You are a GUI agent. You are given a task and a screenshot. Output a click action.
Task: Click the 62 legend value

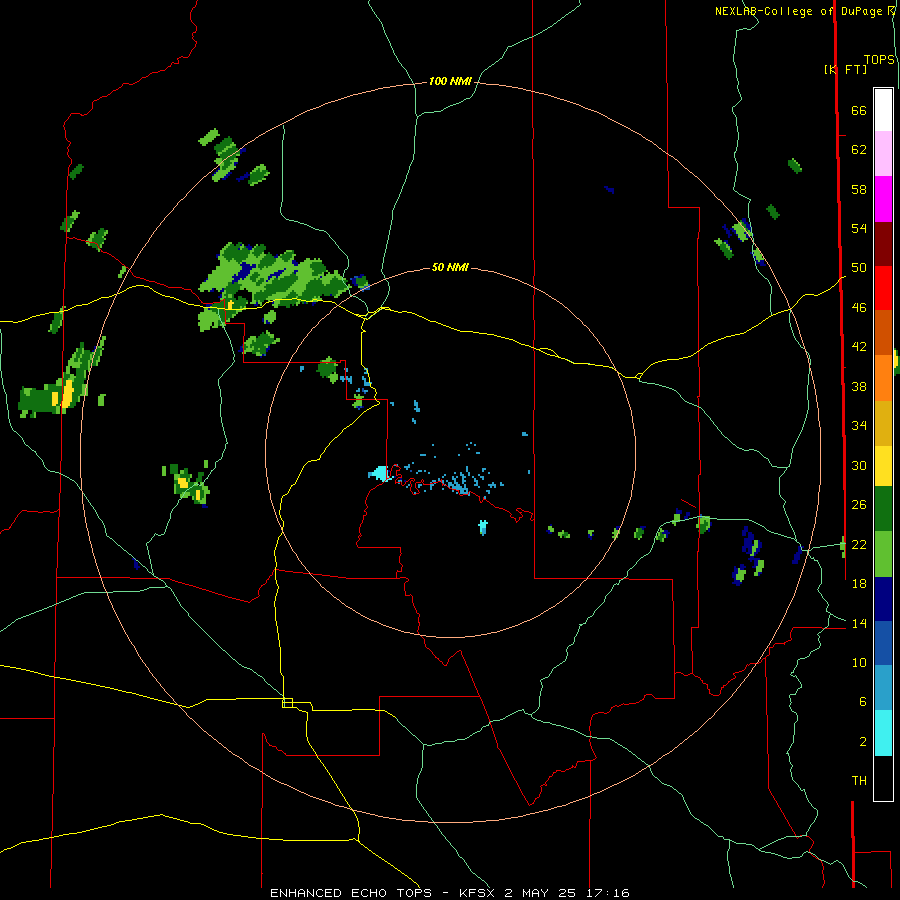pos(859,150)
